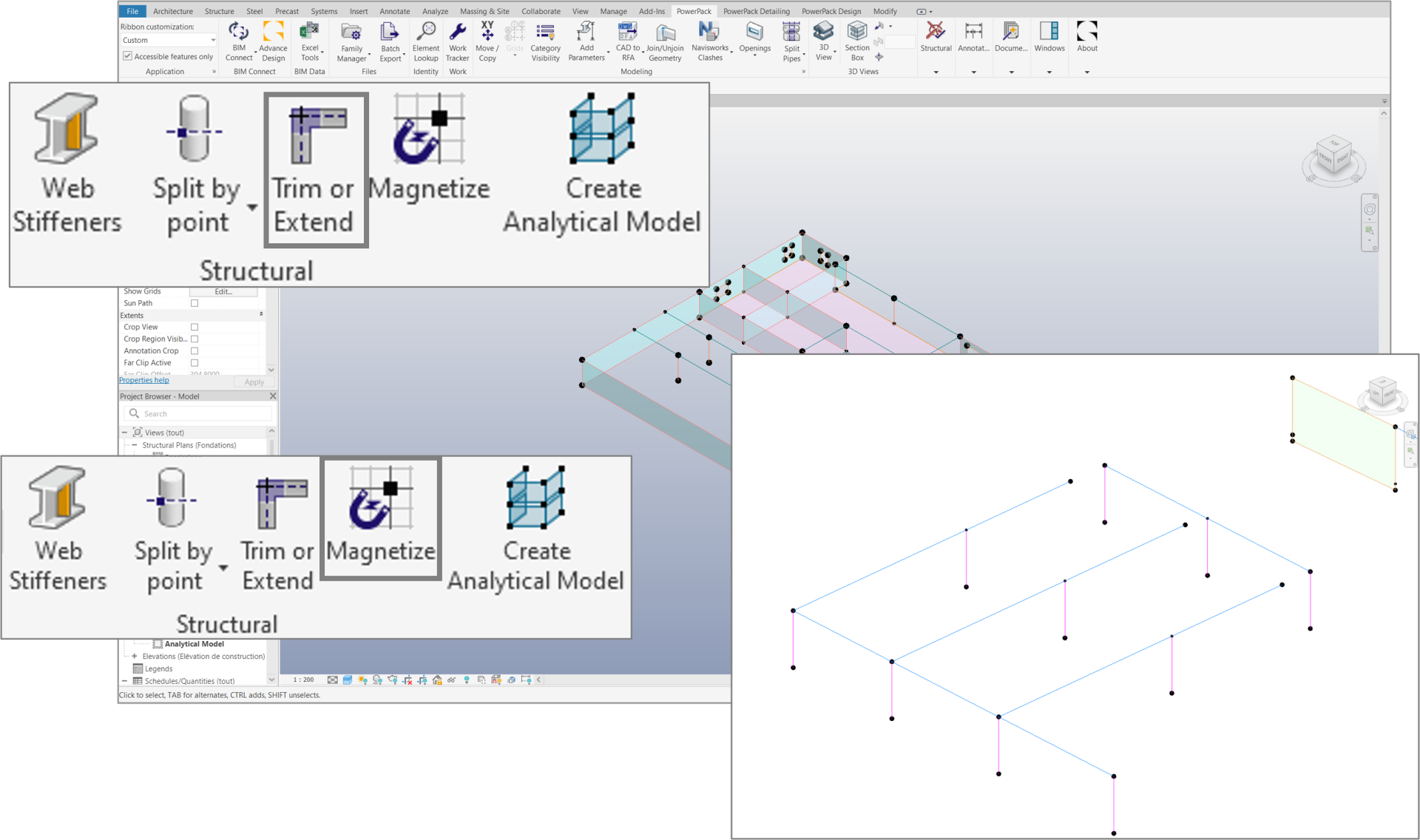Open the Family Manager
The height and width of the screenshot is (840, 1420).
pos(351,42)
